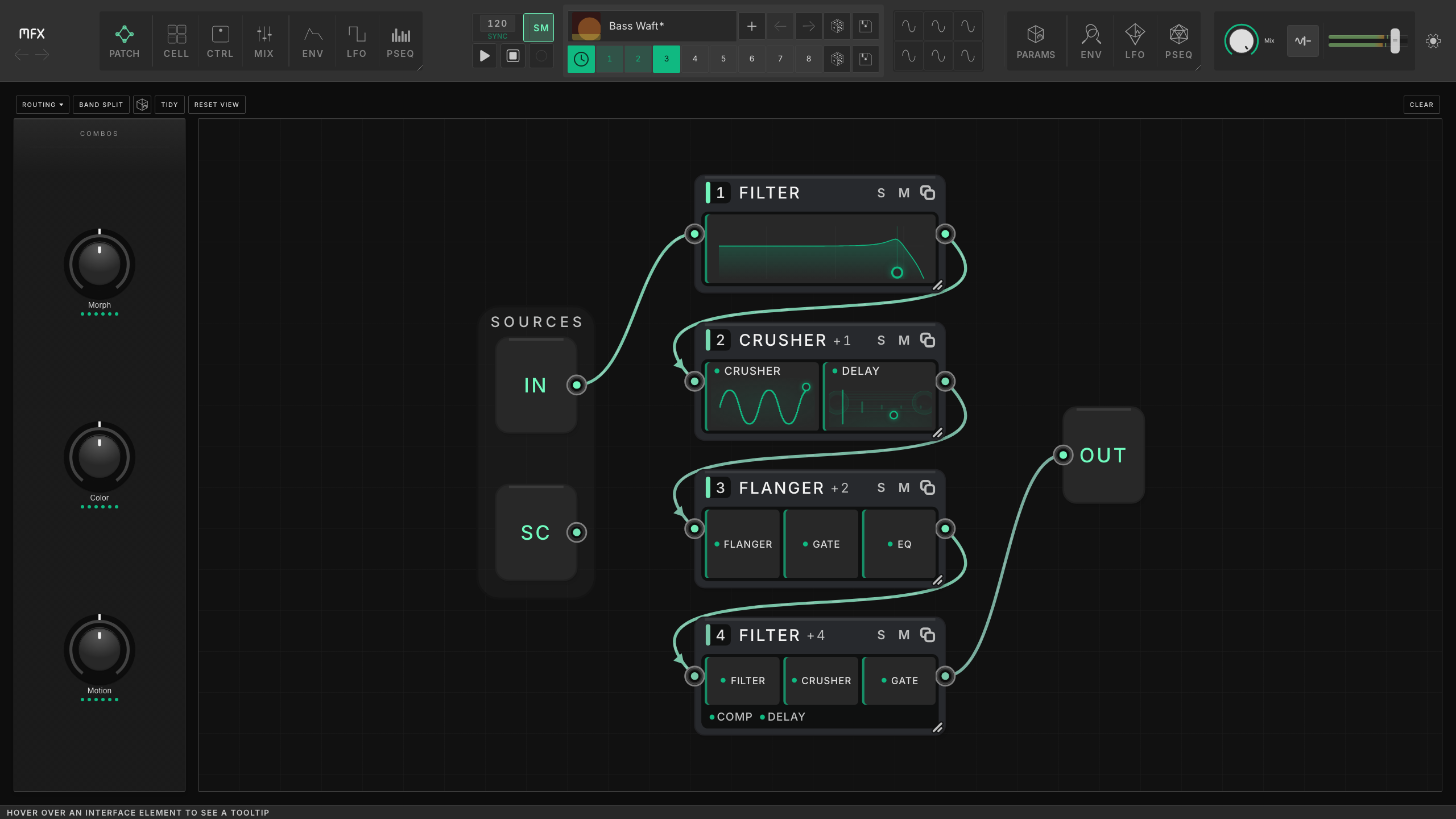The height and width of the screenshot is (819, 1456).
Task: Open the ENV editor in left toolbar
Action: coord(313,42)
